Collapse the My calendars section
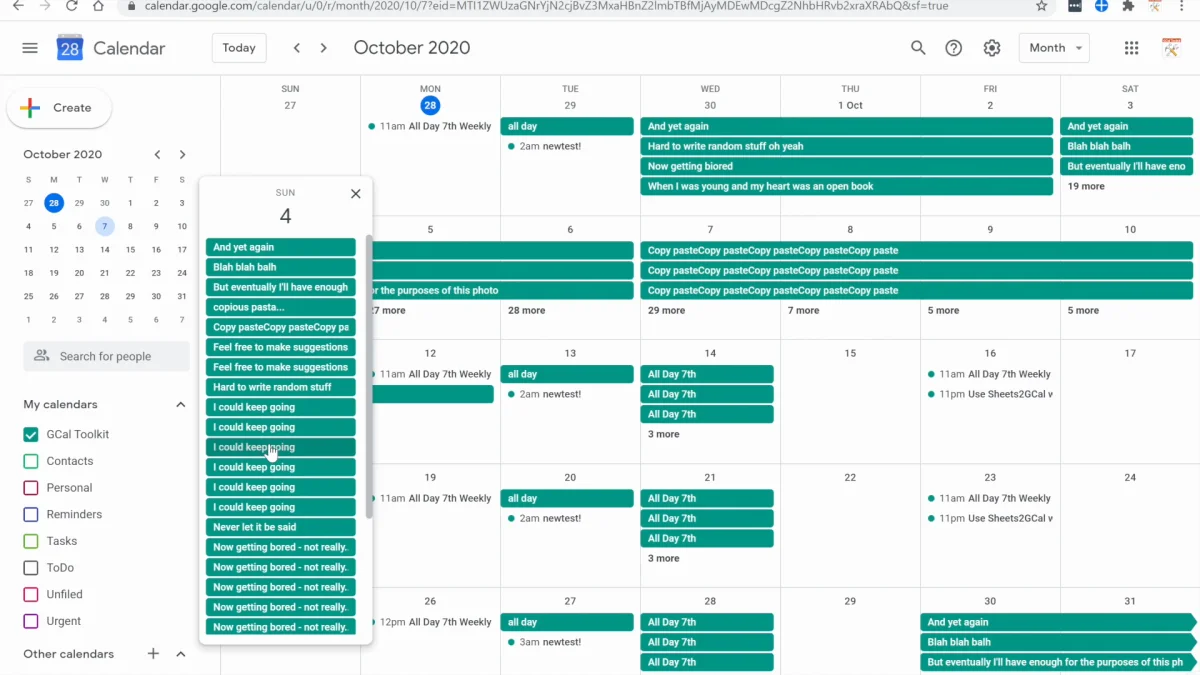The image size is (1200, 675). [181, 405]
